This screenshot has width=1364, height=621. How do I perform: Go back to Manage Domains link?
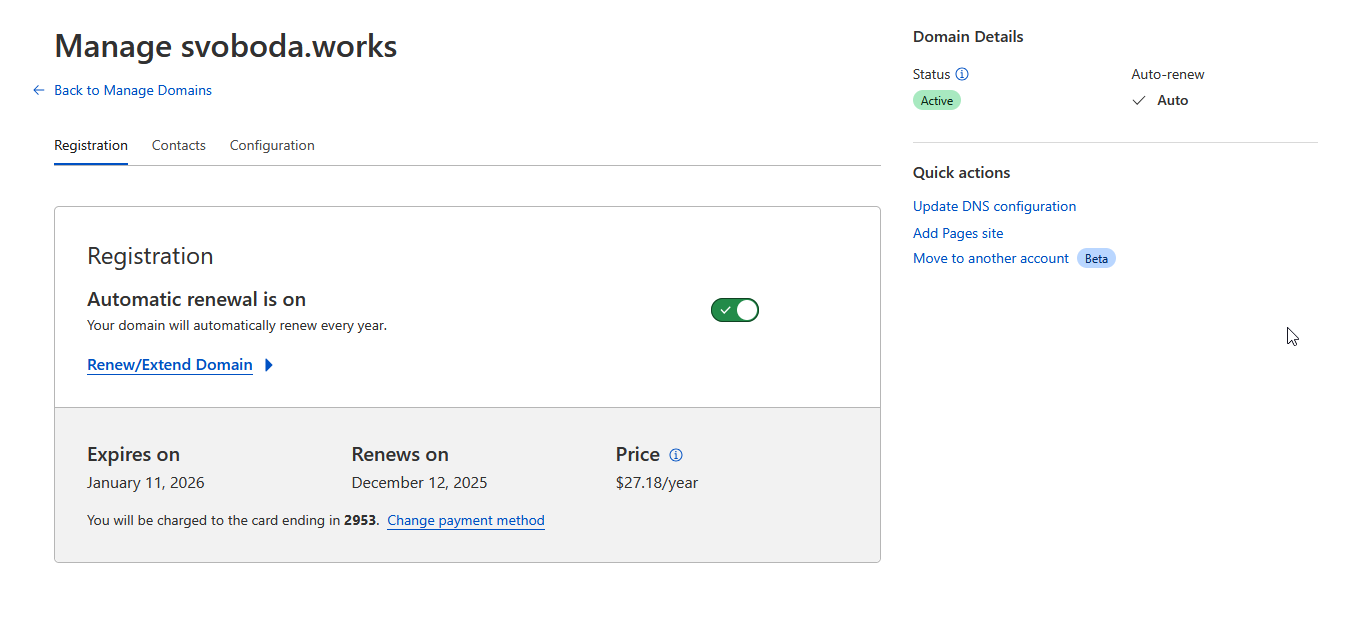pos(133,90)
